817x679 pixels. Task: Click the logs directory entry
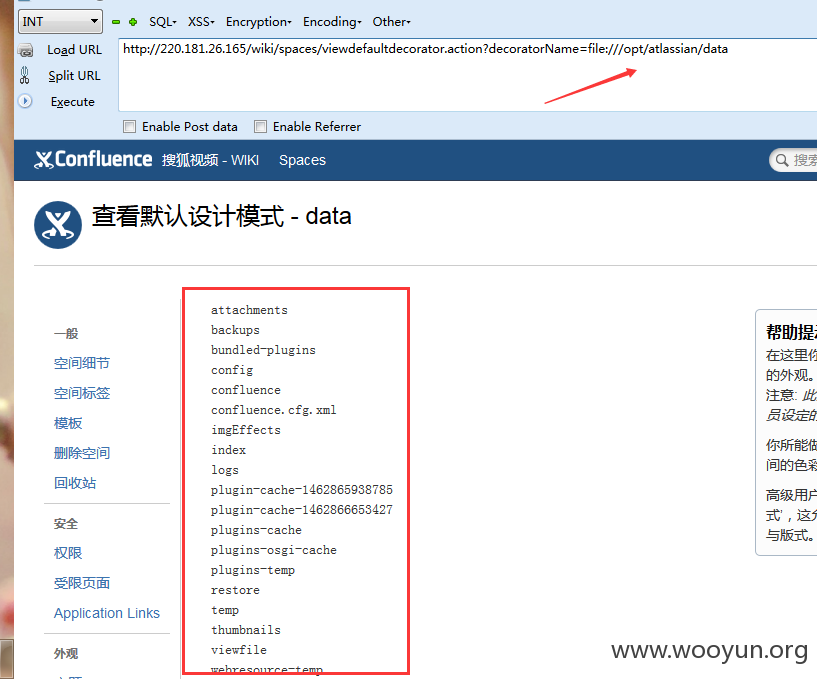(225, 470)
